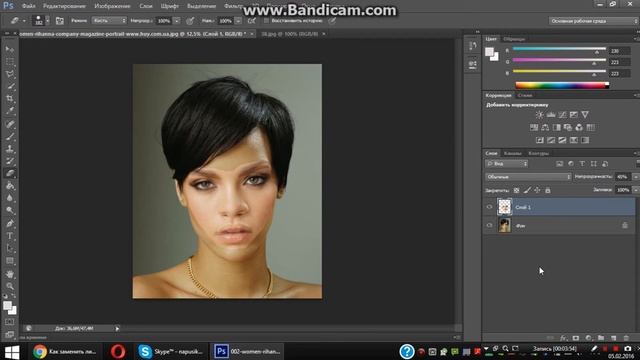Viewport: 640px width, 360px height.
Task: Select the Magic Wand tool
Action: 10,86
